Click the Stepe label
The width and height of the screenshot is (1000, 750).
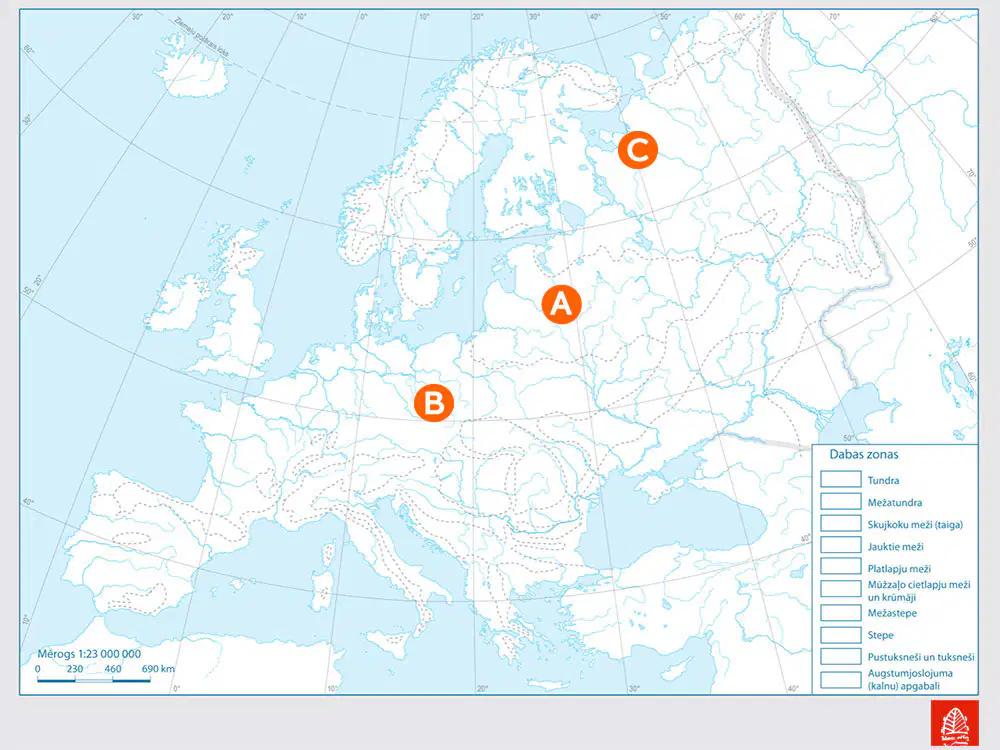(880, 635)
